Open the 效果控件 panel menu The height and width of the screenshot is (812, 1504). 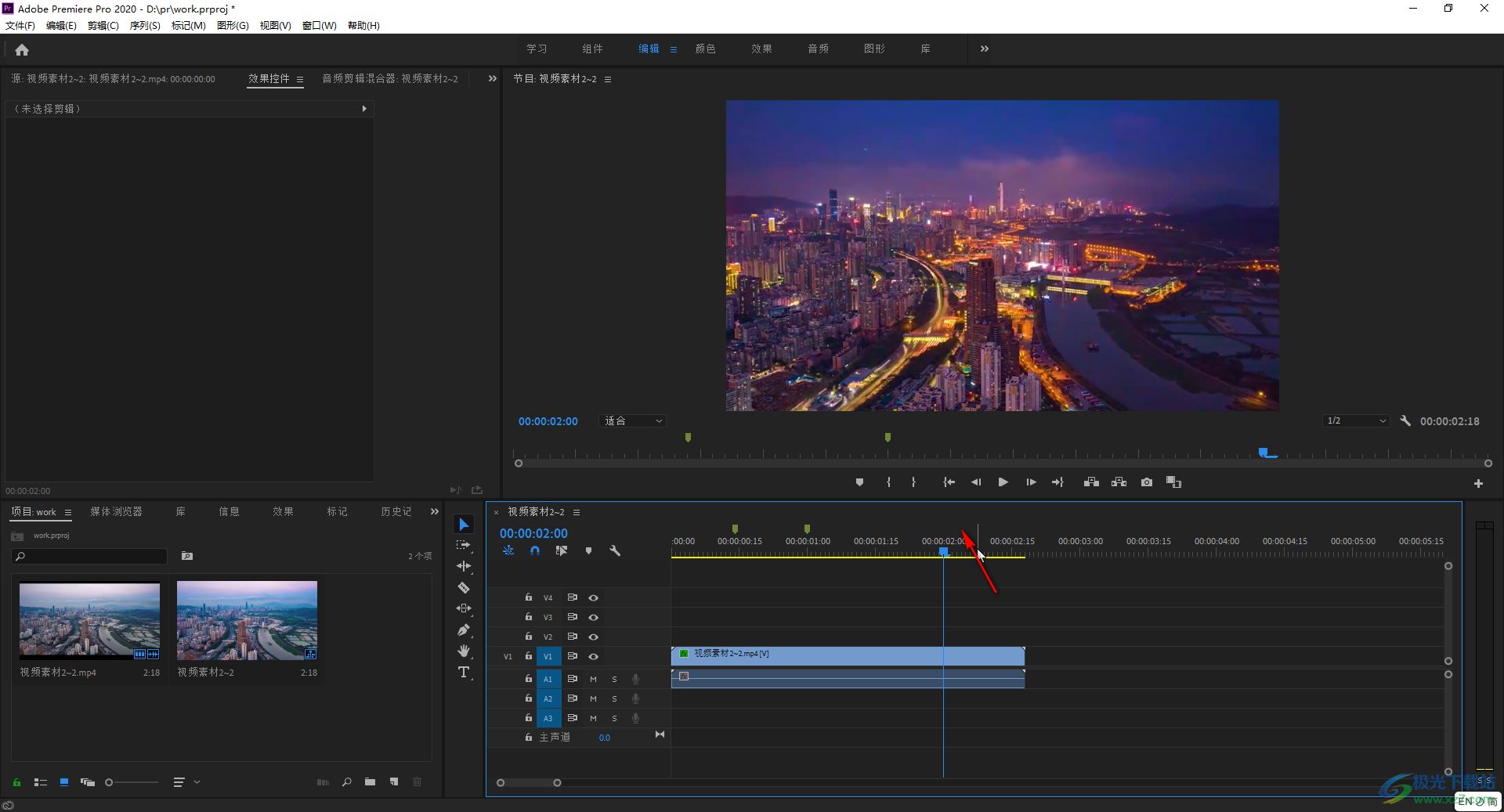[x=299, y=79]
